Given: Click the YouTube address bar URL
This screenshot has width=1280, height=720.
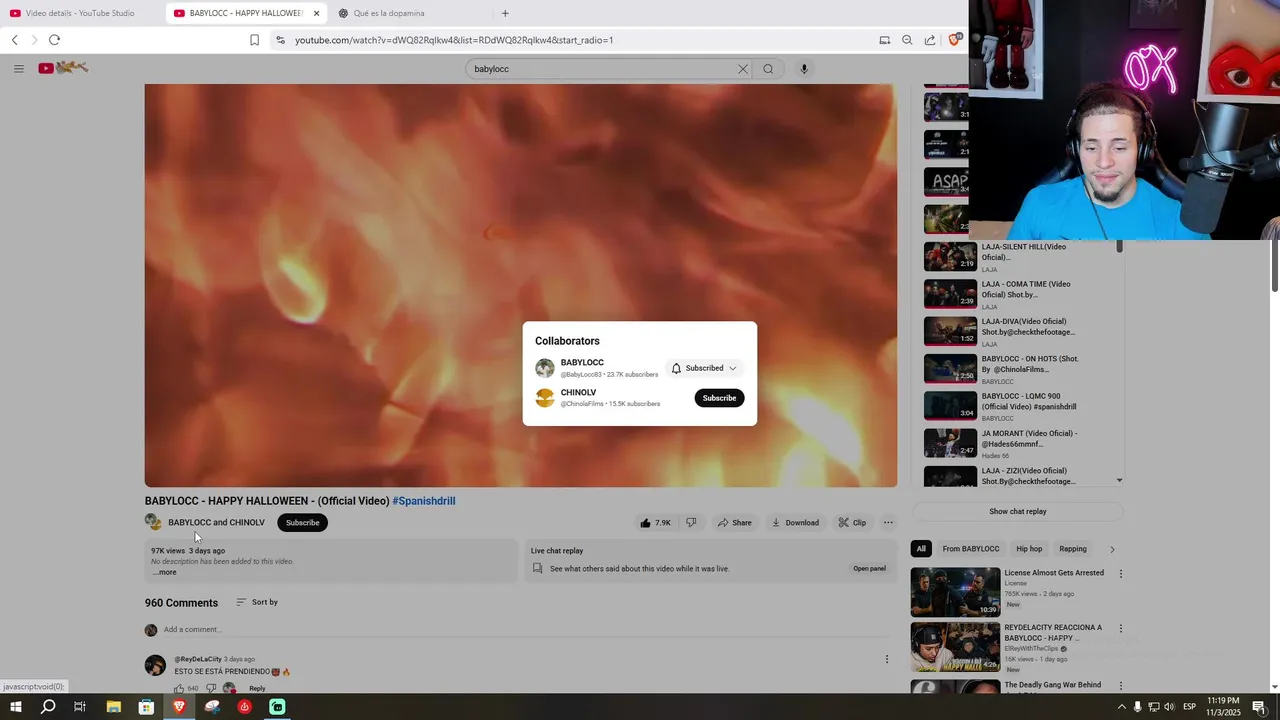Looking at the screenshot, I should point(454,40).
